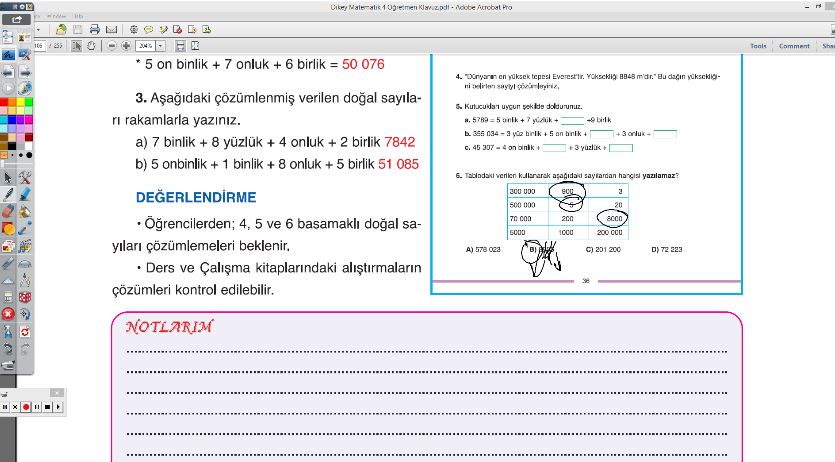Activate the Acrobat select tool arrow

pyautogui.click(x=77, y=46)
